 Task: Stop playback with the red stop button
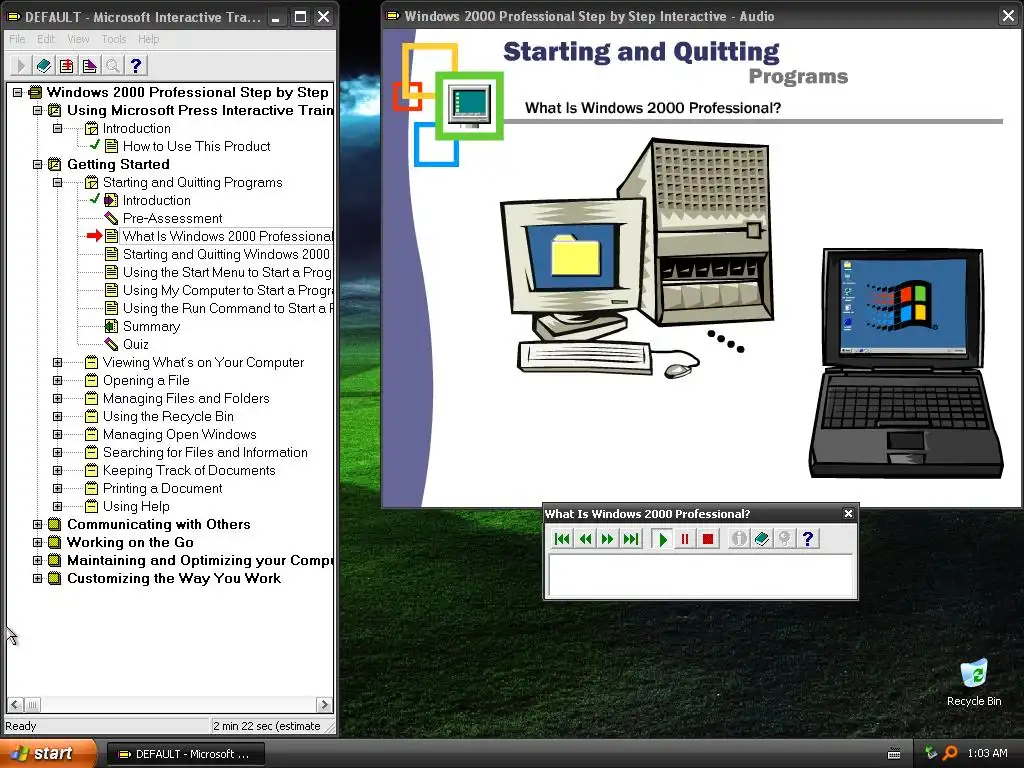708,539
